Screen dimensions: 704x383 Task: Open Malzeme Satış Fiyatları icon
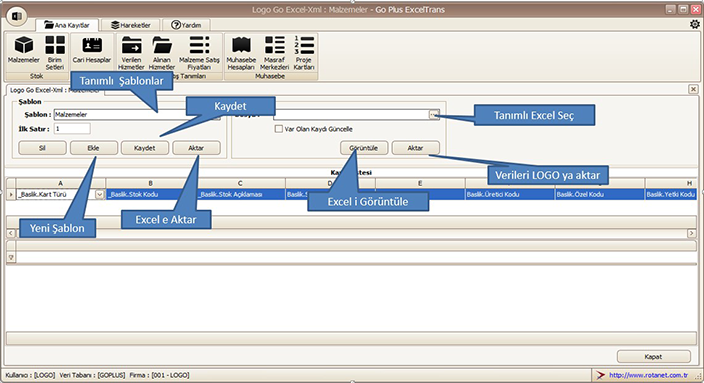click(199, 53)
